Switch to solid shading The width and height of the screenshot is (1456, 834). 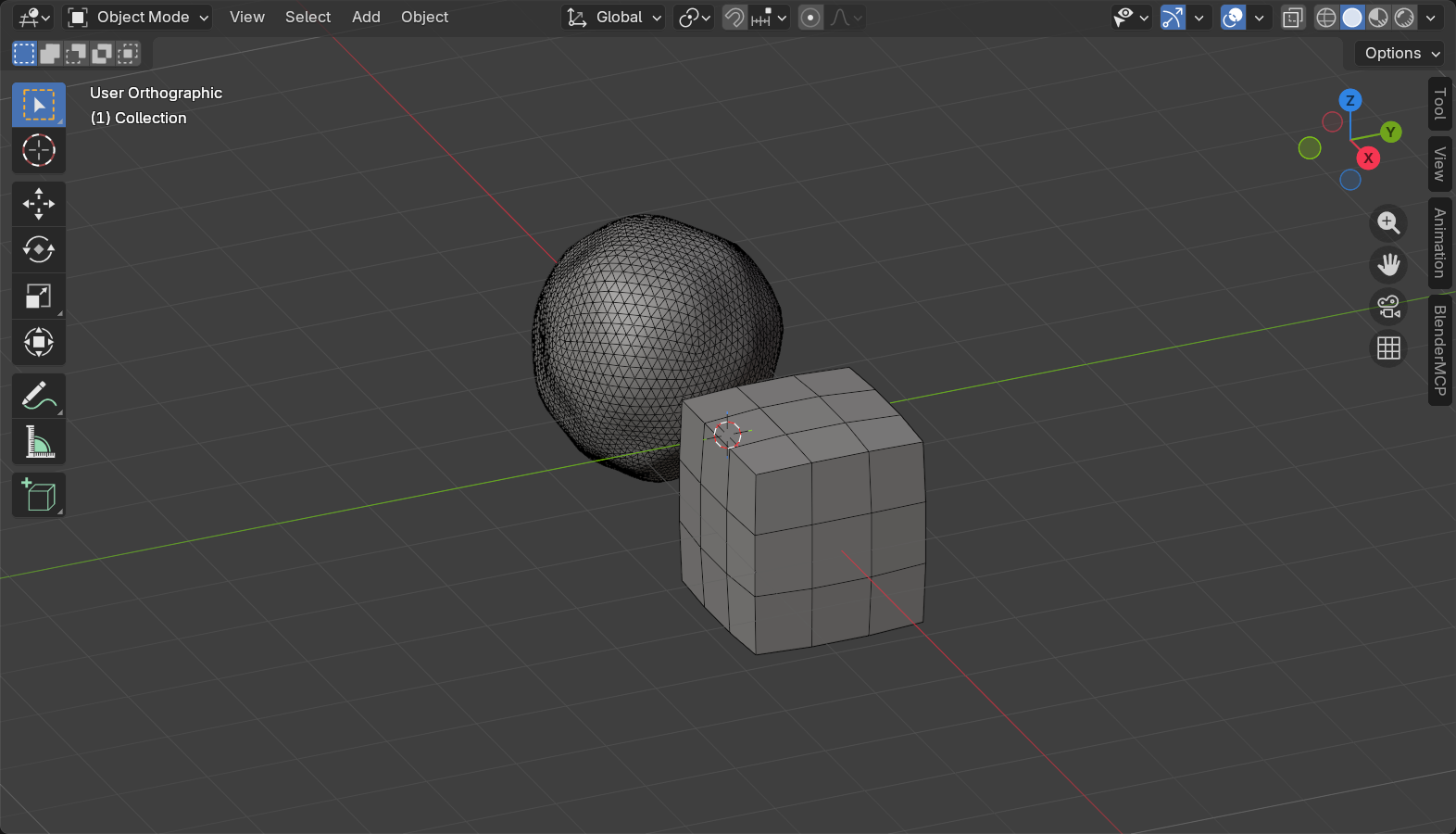coord(1352,18)
